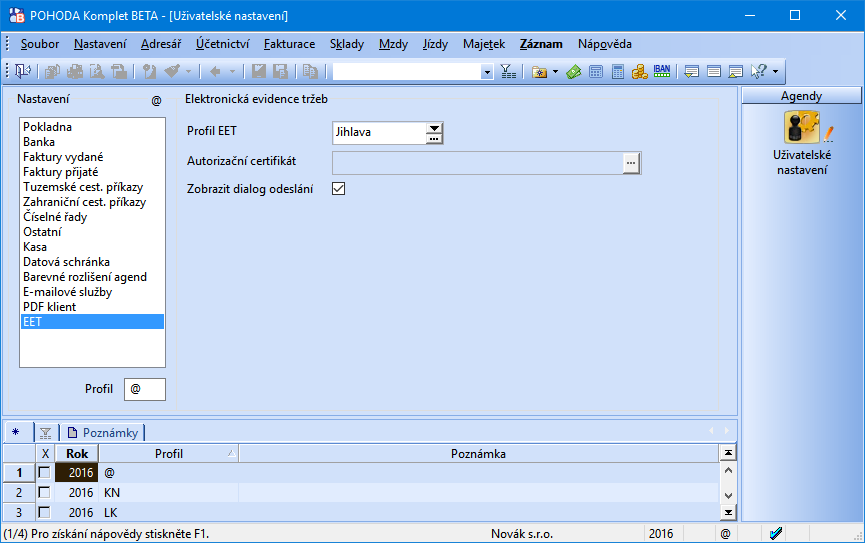The width and height of the screenshot is (865, 543).
Task: Expand dropdown arrow beside back arrow
Action: [232, 72]
